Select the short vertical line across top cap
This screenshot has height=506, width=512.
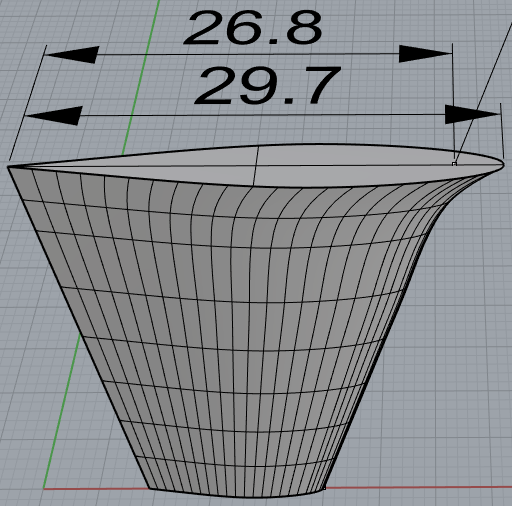click(x=256, y=166)
